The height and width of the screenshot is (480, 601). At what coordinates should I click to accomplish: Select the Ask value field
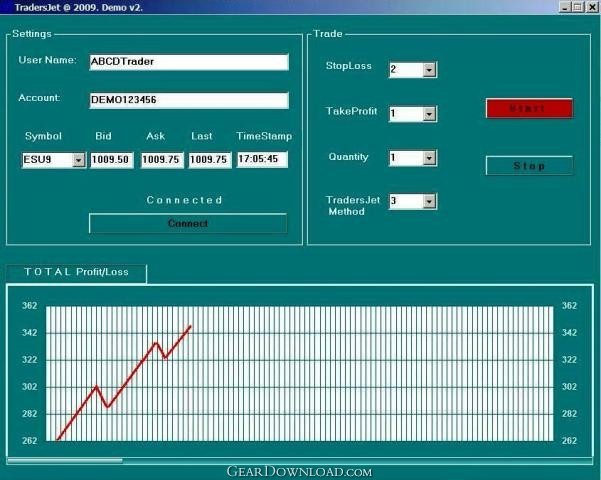coord(162,159)
